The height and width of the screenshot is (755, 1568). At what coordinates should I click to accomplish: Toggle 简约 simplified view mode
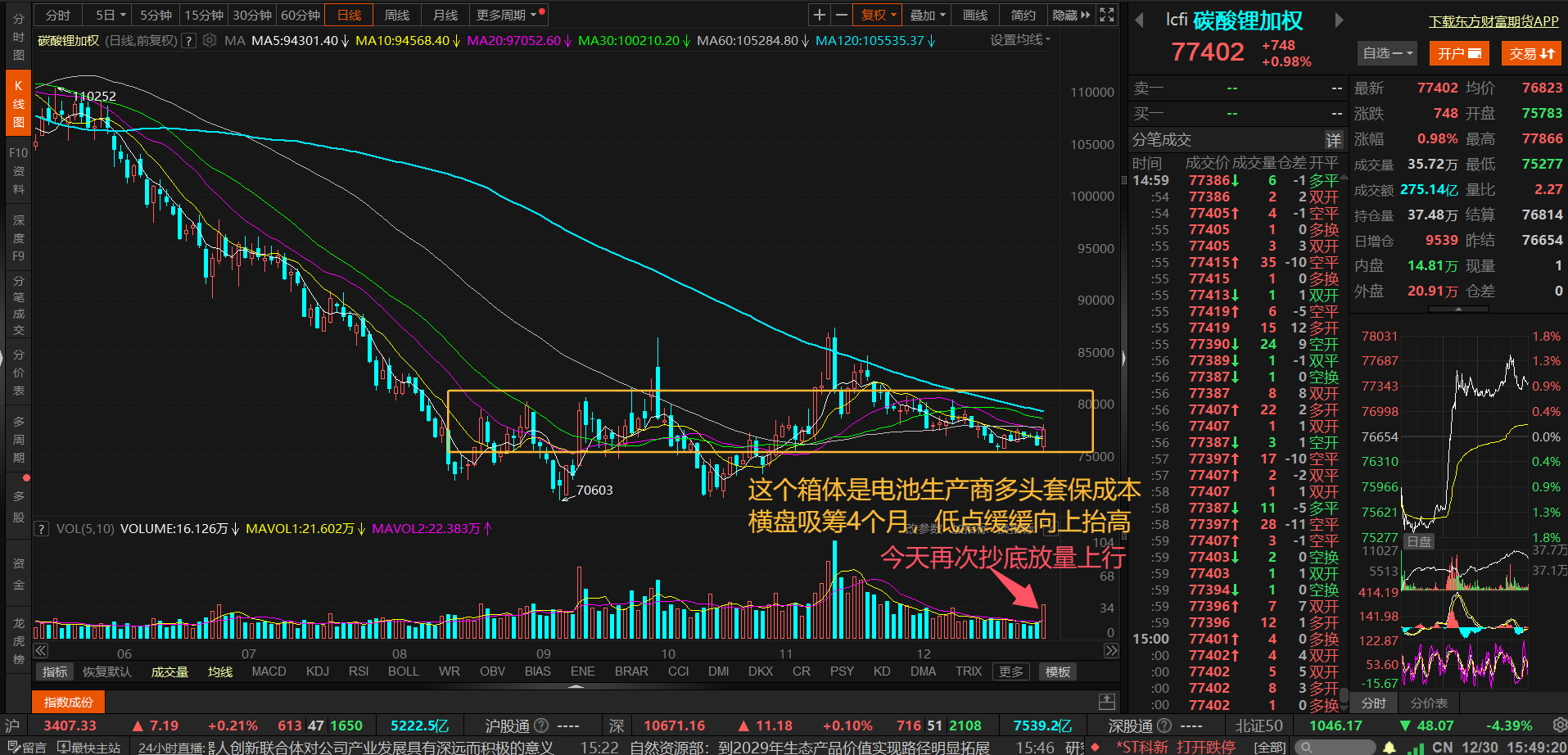(1023, 15)
